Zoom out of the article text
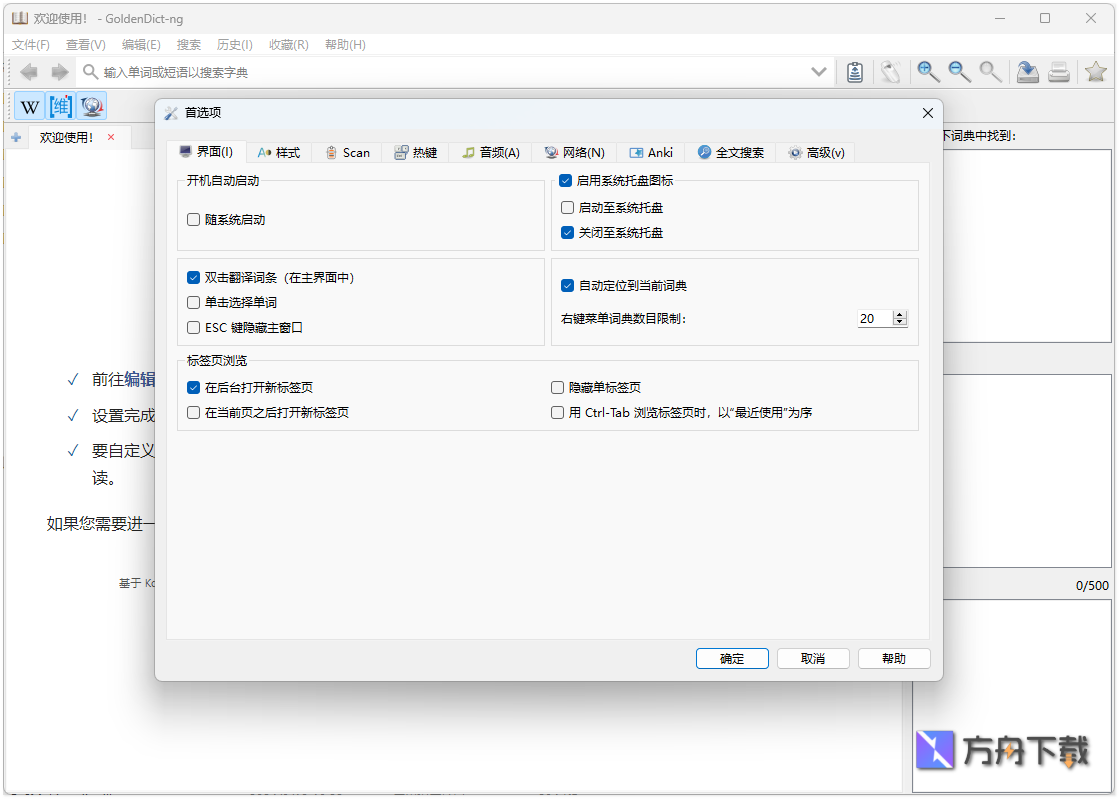The width and height of the screenshot is (1119, 799). tap(959, 71)
